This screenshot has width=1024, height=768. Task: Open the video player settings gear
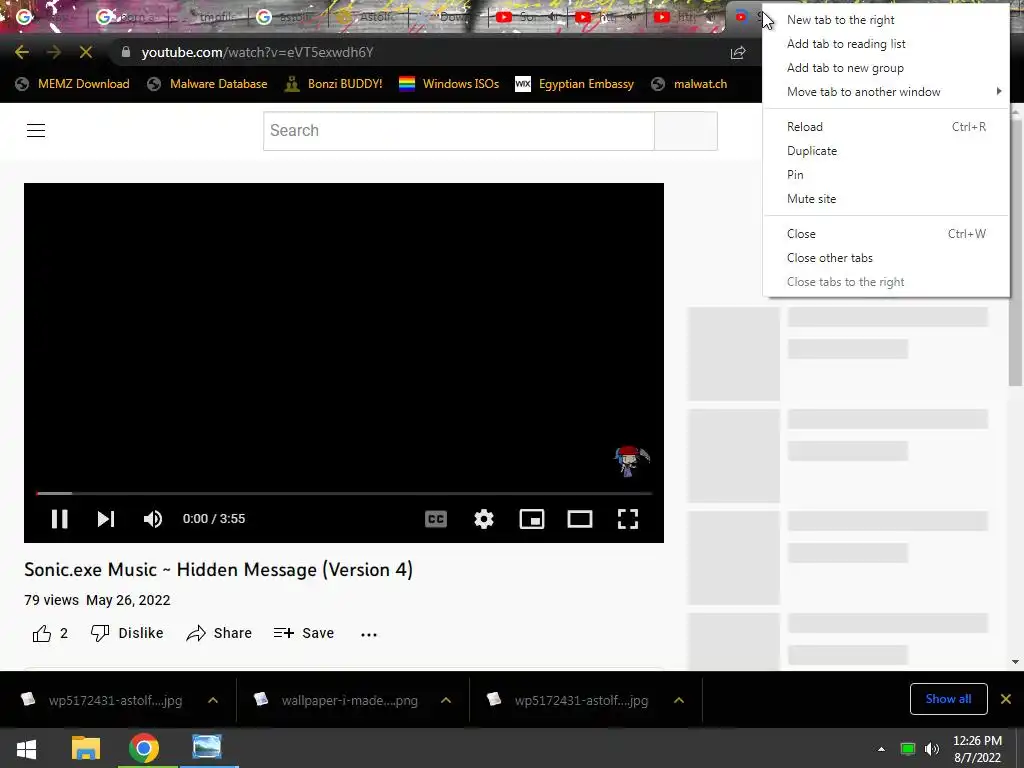coord(484,519)
